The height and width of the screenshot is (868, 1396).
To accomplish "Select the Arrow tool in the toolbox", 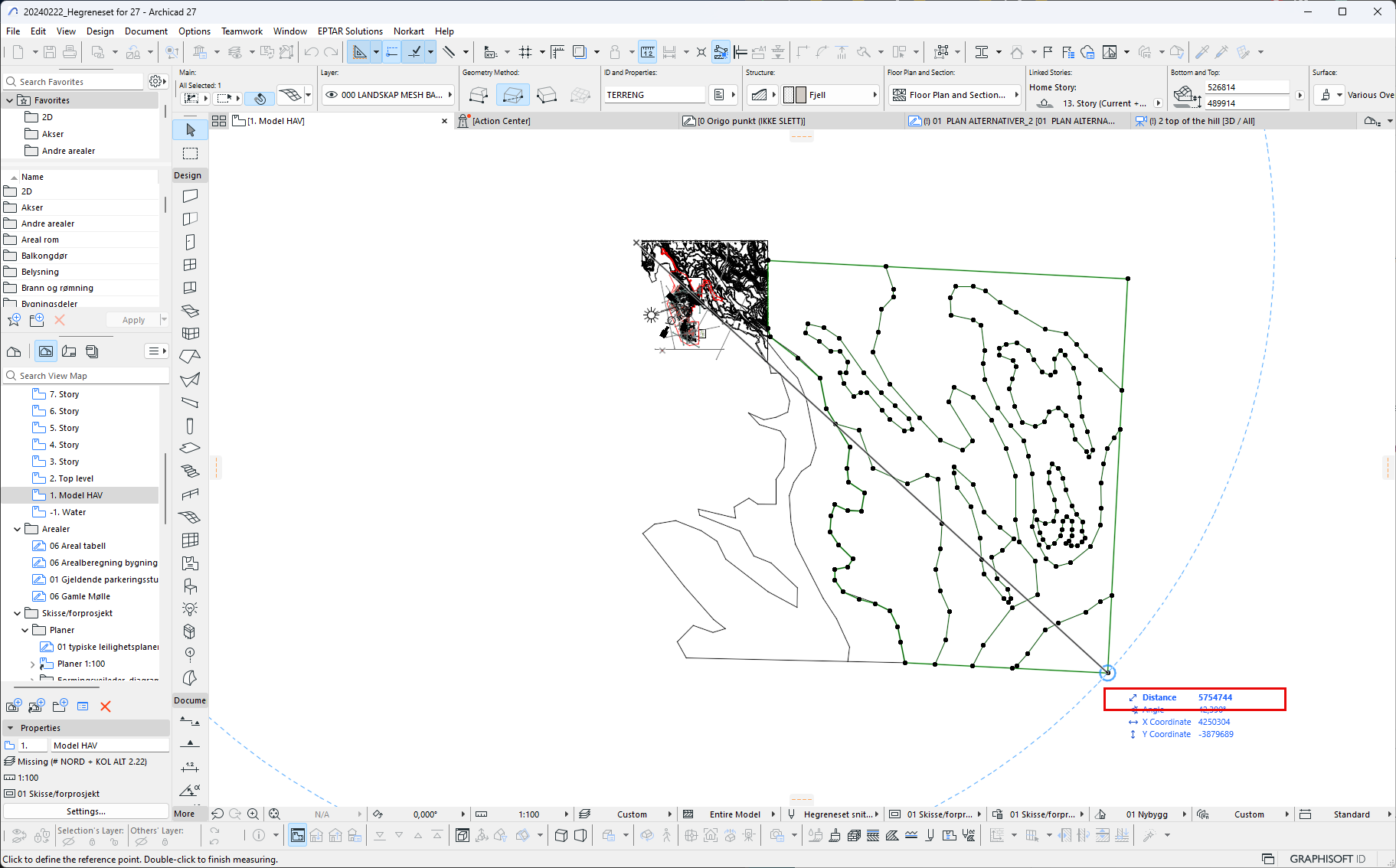I will pos(191,130).
